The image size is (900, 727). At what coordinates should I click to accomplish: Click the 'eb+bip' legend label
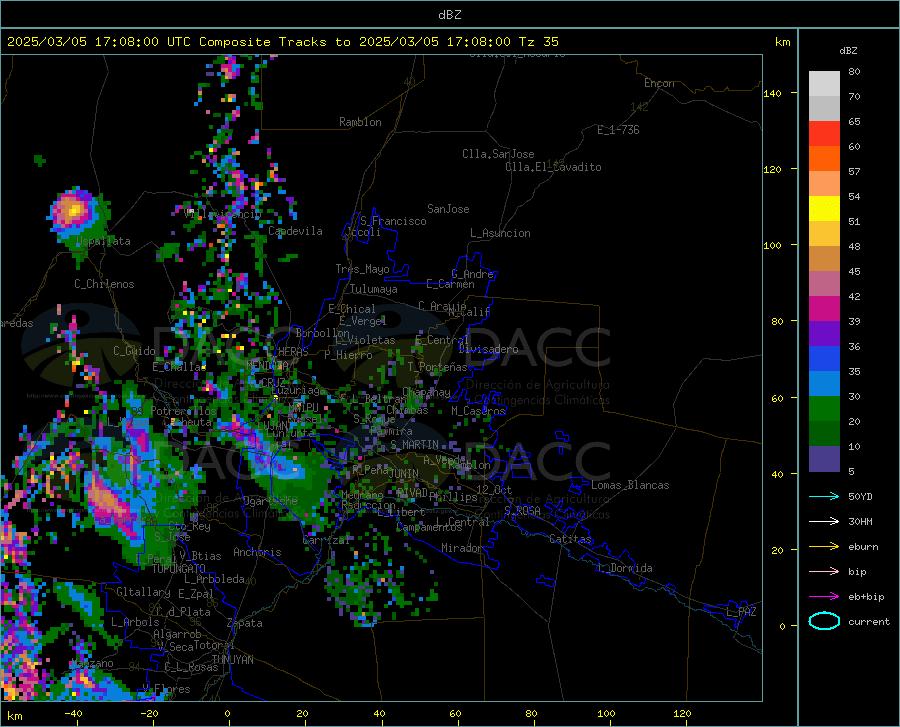point(866,597)
